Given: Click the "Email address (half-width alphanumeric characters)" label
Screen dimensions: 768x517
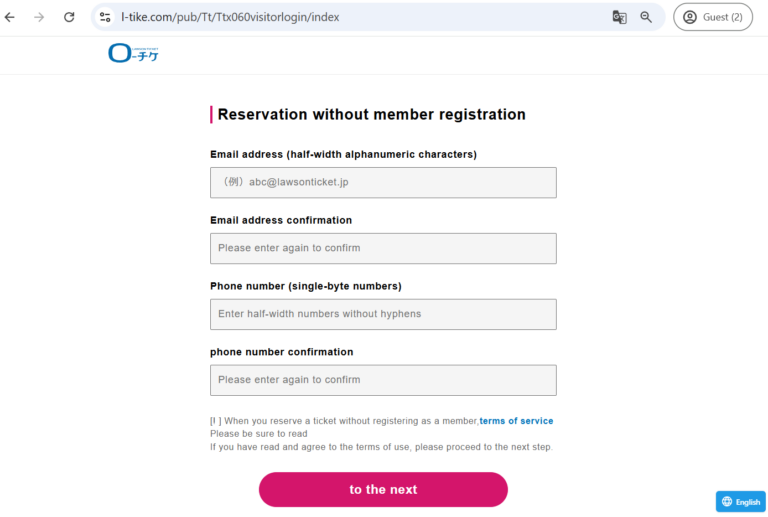Looking at the screenshot, I should pos(343,154).
